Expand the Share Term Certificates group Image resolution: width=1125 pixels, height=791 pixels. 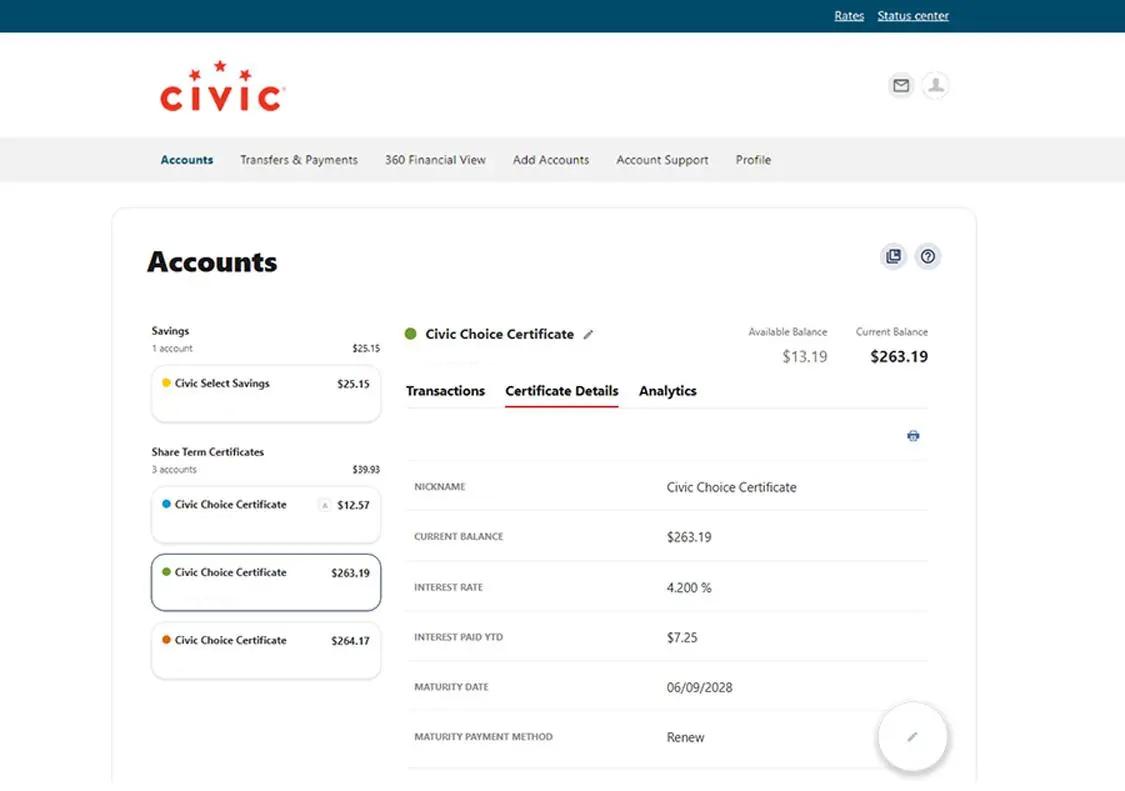coord(207,452)
